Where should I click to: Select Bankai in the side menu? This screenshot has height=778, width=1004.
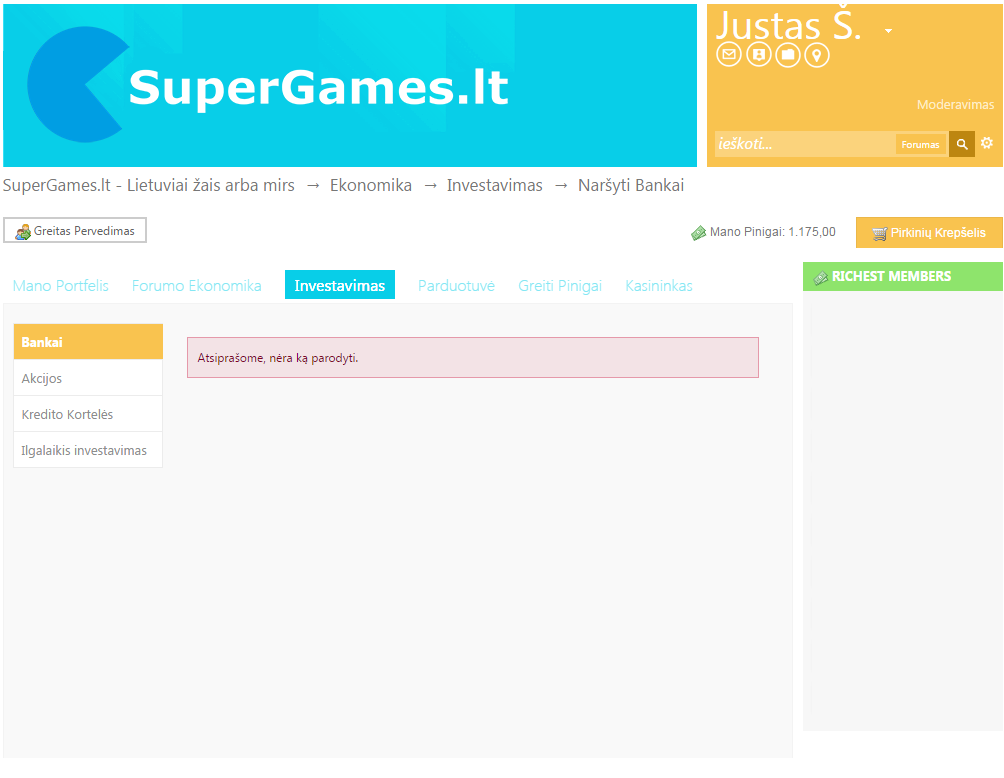pyautogui.click(x=88, y=342)
